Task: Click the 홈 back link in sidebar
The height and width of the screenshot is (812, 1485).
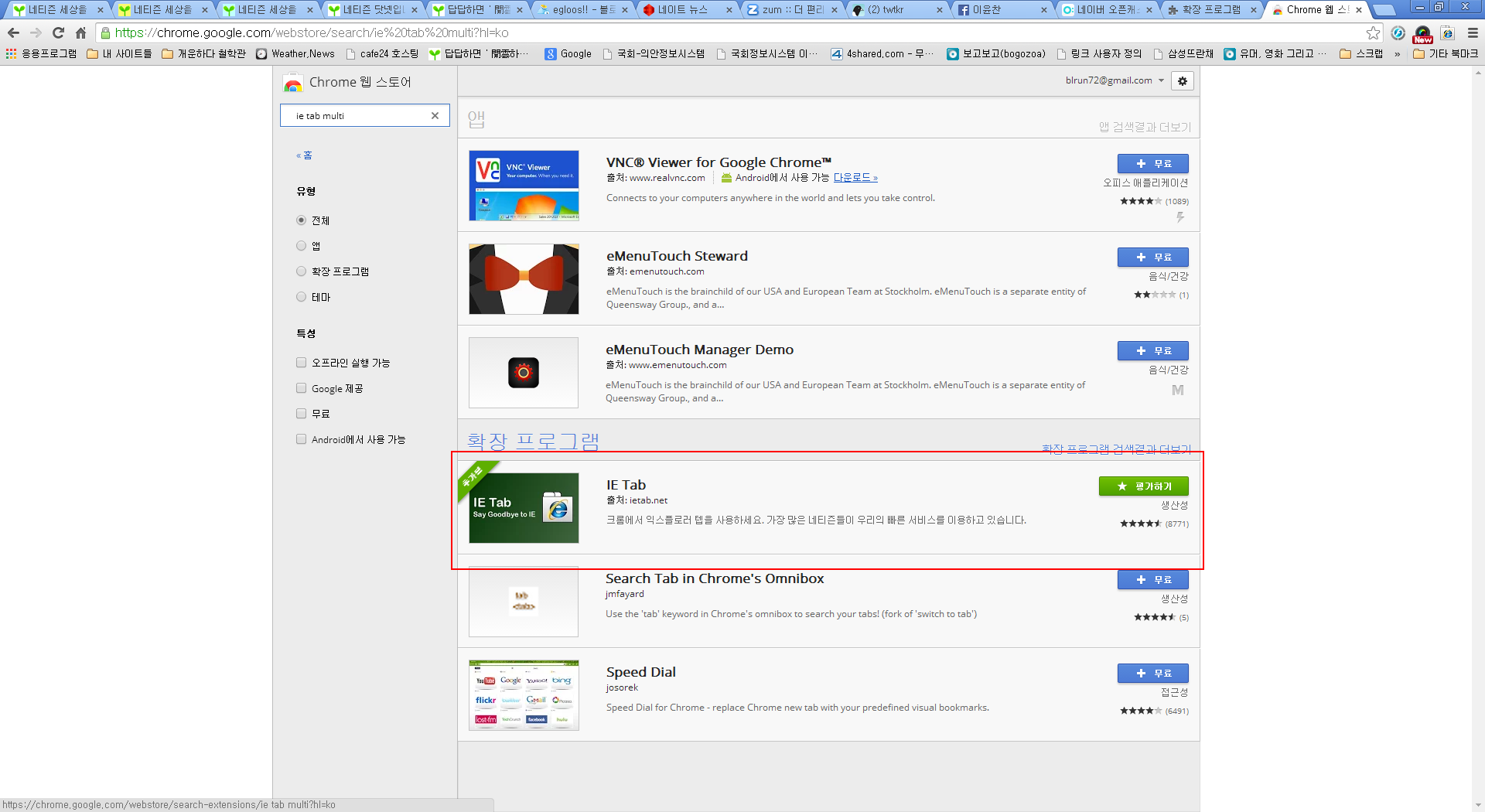Action: [x=304, y=155]
